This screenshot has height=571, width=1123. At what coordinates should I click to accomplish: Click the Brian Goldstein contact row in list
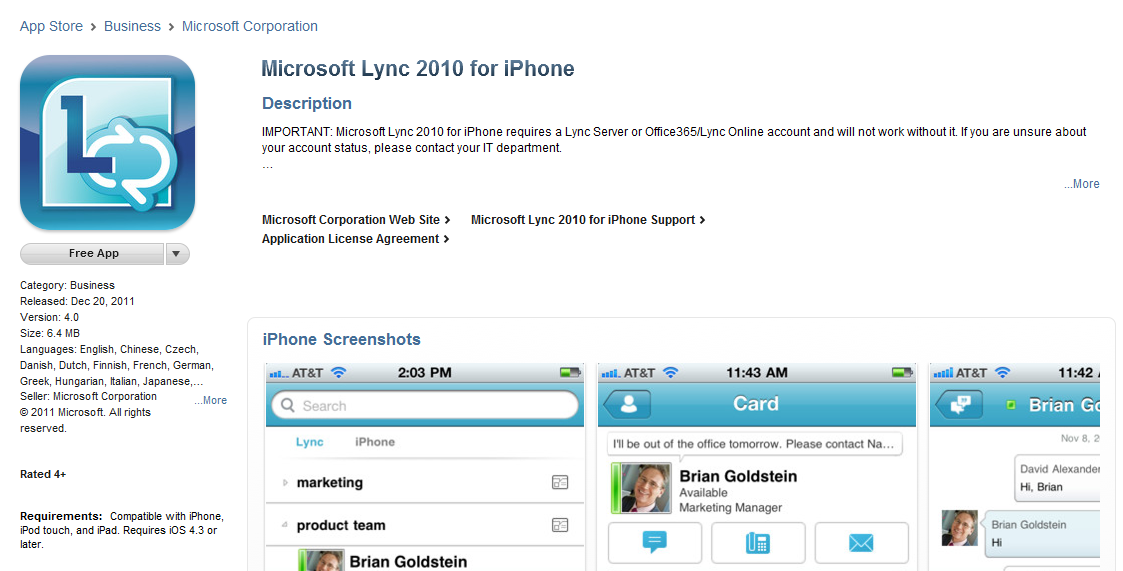425,559
